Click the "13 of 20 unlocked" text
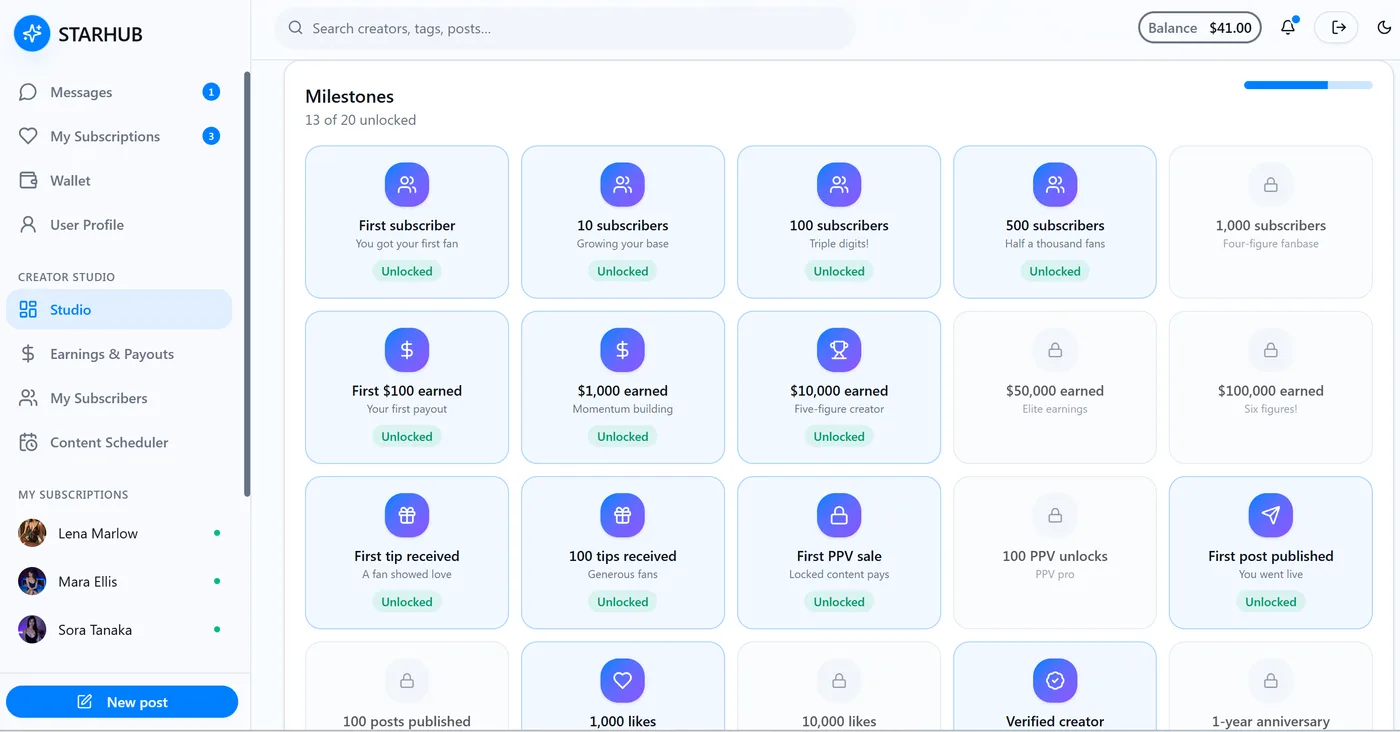 coord(360,120)
